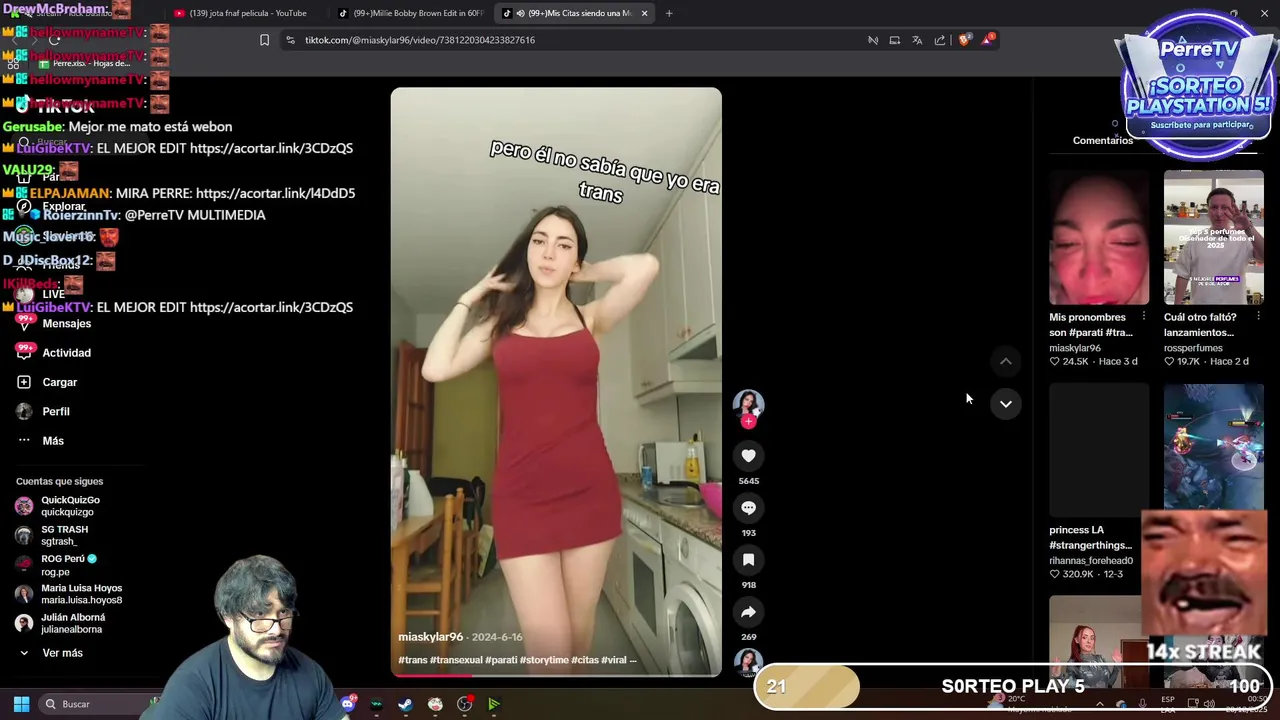Open Steam from the taskbar
The image size is (1280, 720).
coord(405,704)
